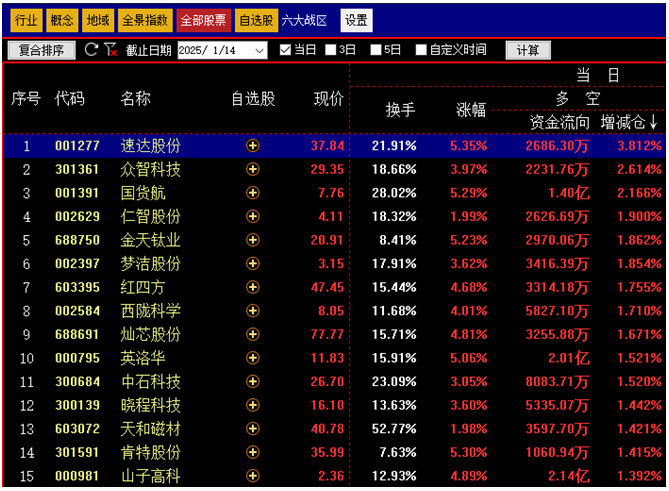Viewport: 669px width, 491px height.
Task: Click the 自选股 column header
Action: (253, 99)
